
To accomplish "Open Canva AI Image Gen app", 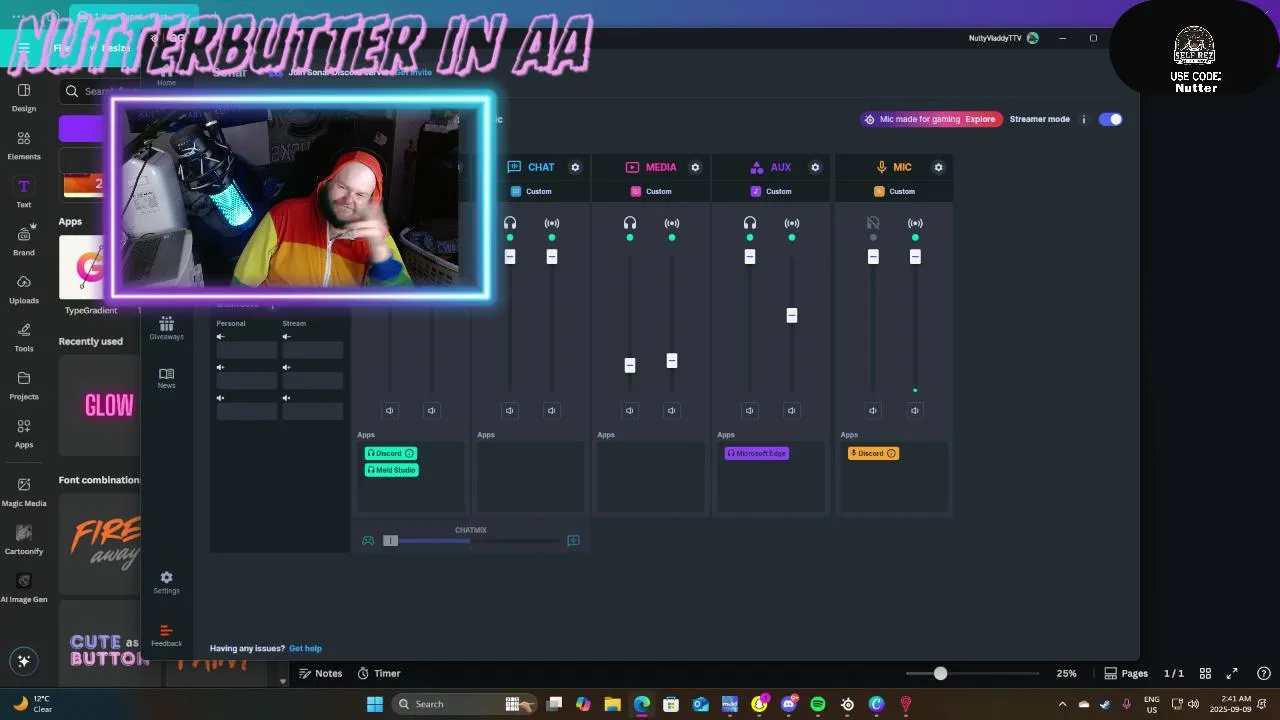I will [24, 587].
